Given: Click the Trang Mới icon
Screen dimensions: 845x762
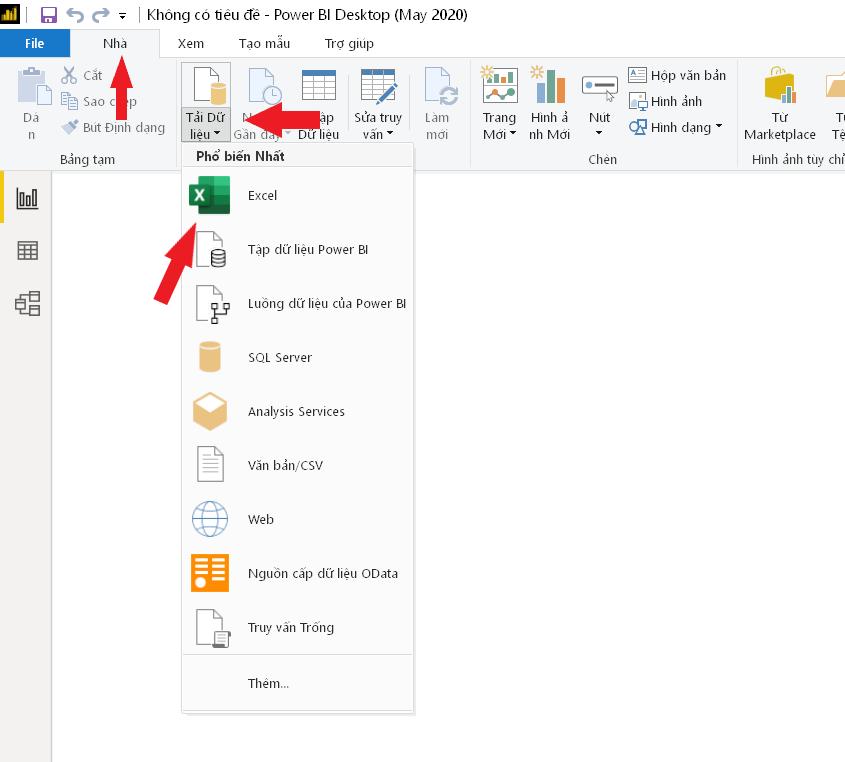Looking at the screenshot, I should [x=500, y=85].
